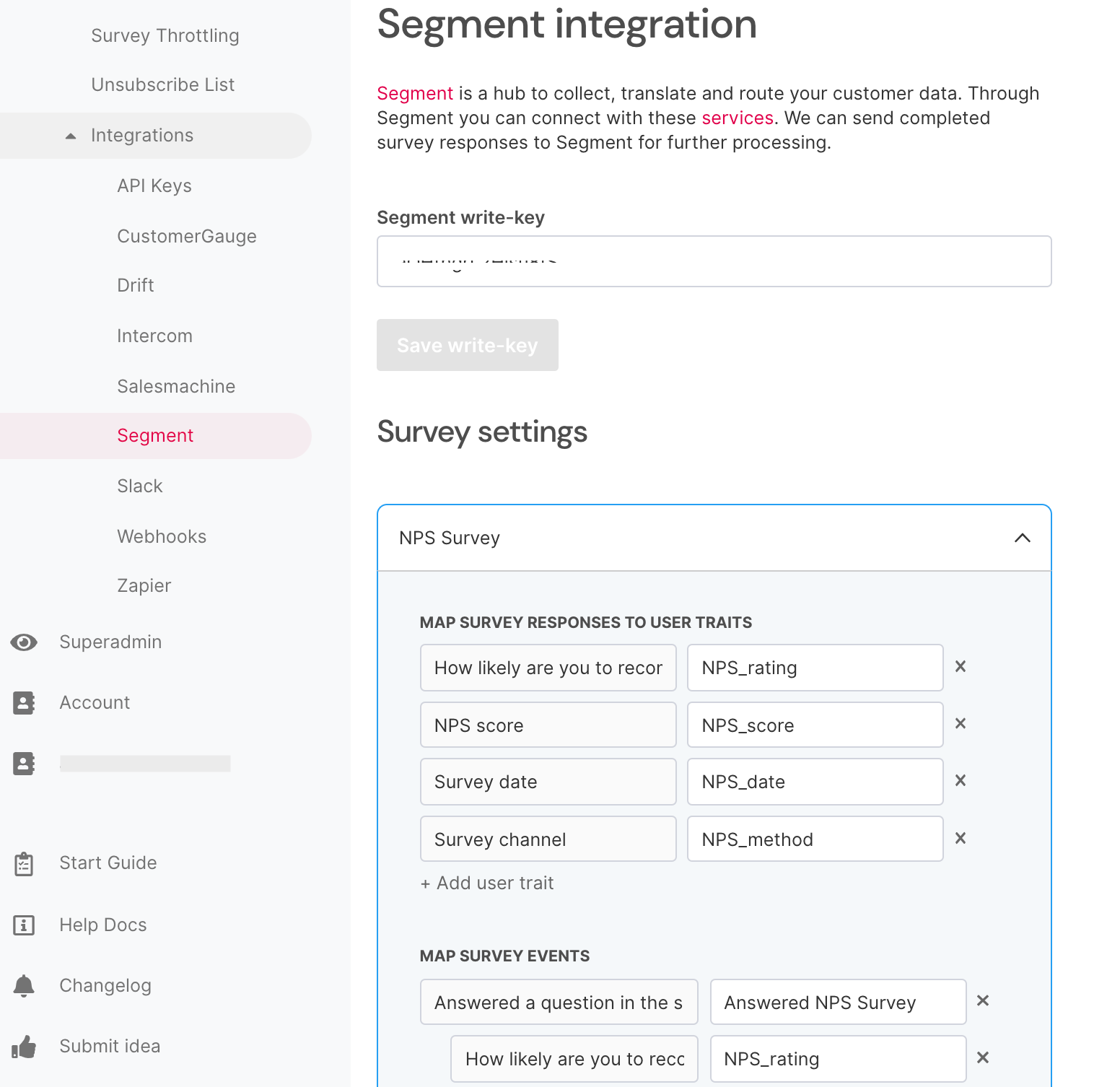
Task: Remove the NPS_method channel mapping
Action: click(961, 838)
